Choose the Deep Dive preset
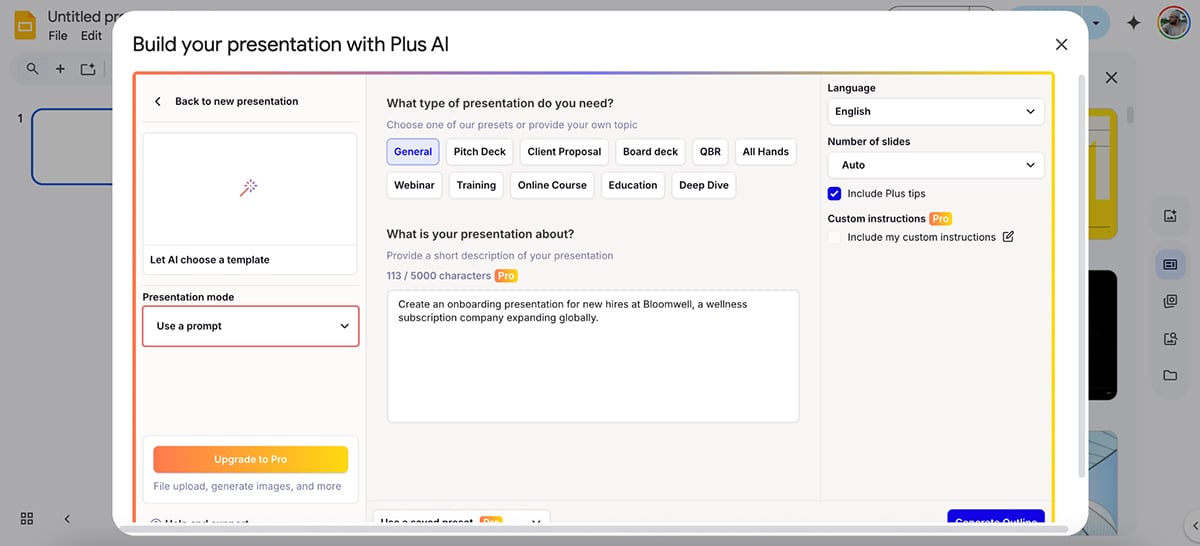Screen dimensions: 1200x546 click(x=704, y=185)
